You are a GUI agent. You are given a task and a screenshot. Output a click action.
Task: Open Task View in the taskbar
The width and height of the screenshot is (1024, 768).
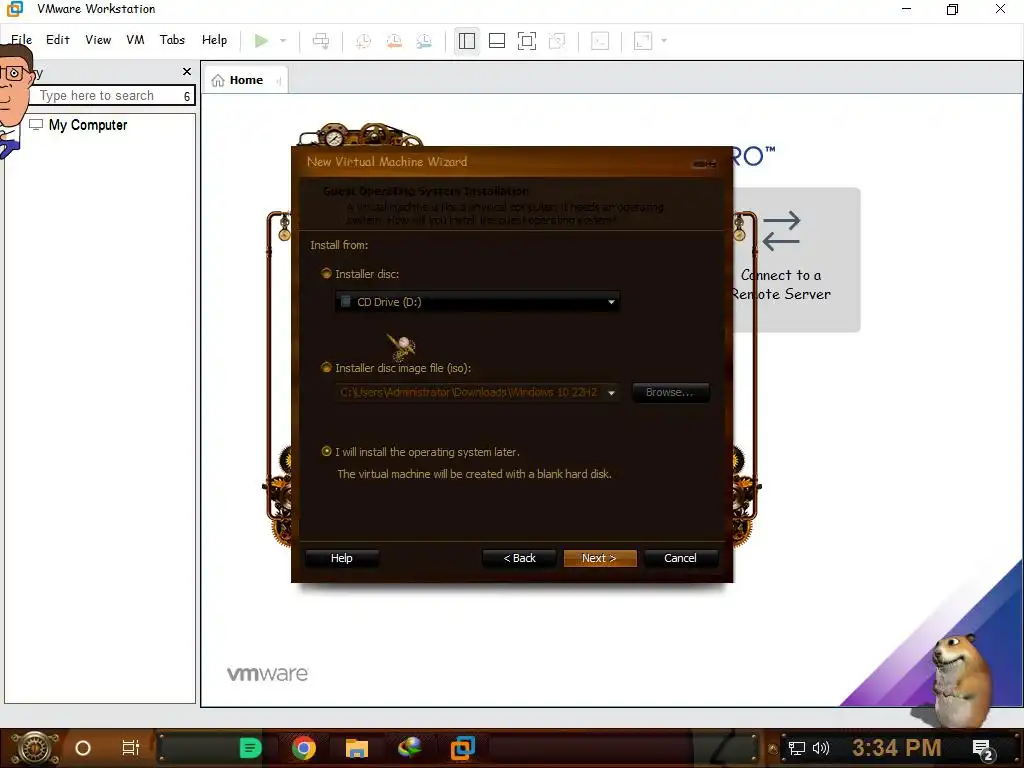(x=131, y=748)
